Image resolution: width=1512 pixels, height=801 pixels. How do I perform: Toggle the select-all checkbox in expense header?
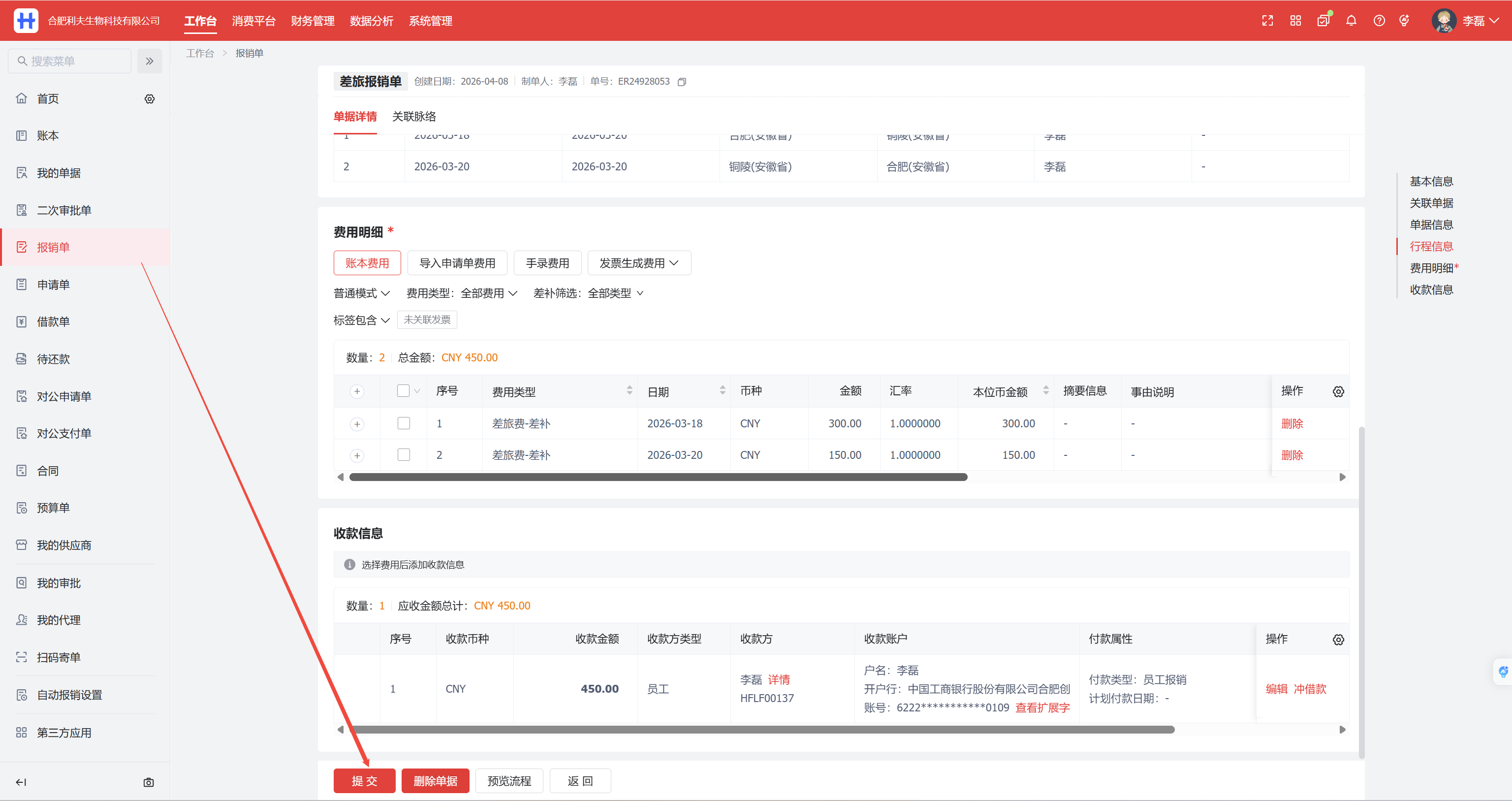[403, 391]
